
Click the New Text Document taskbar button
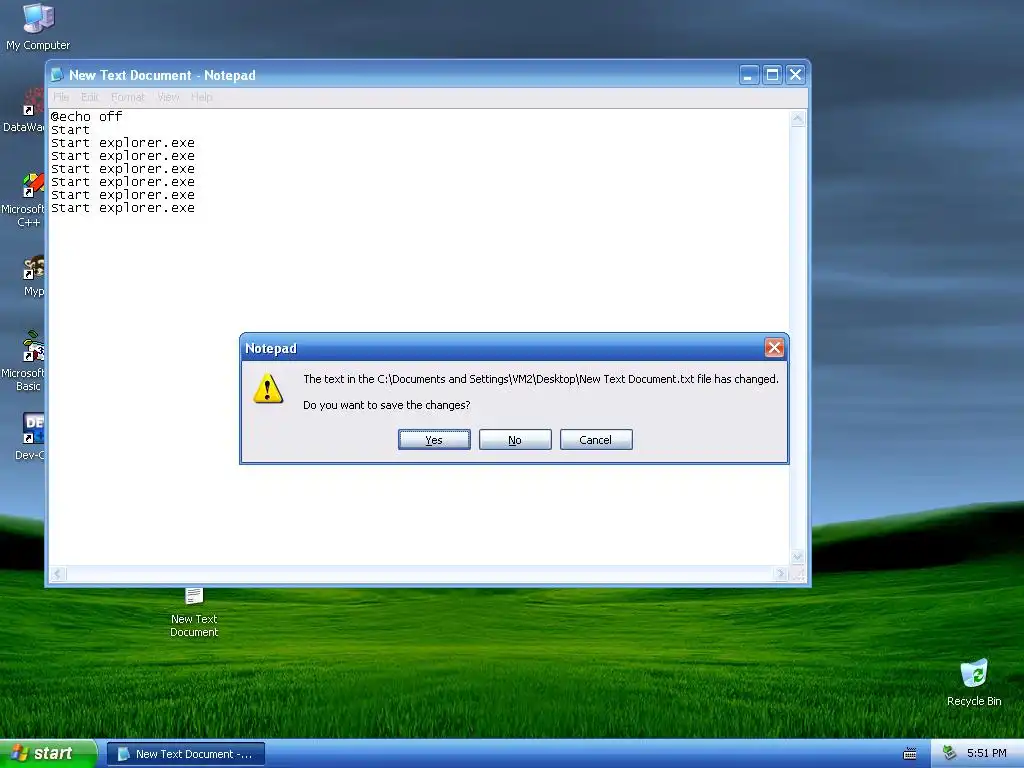(x=185, y=754)
